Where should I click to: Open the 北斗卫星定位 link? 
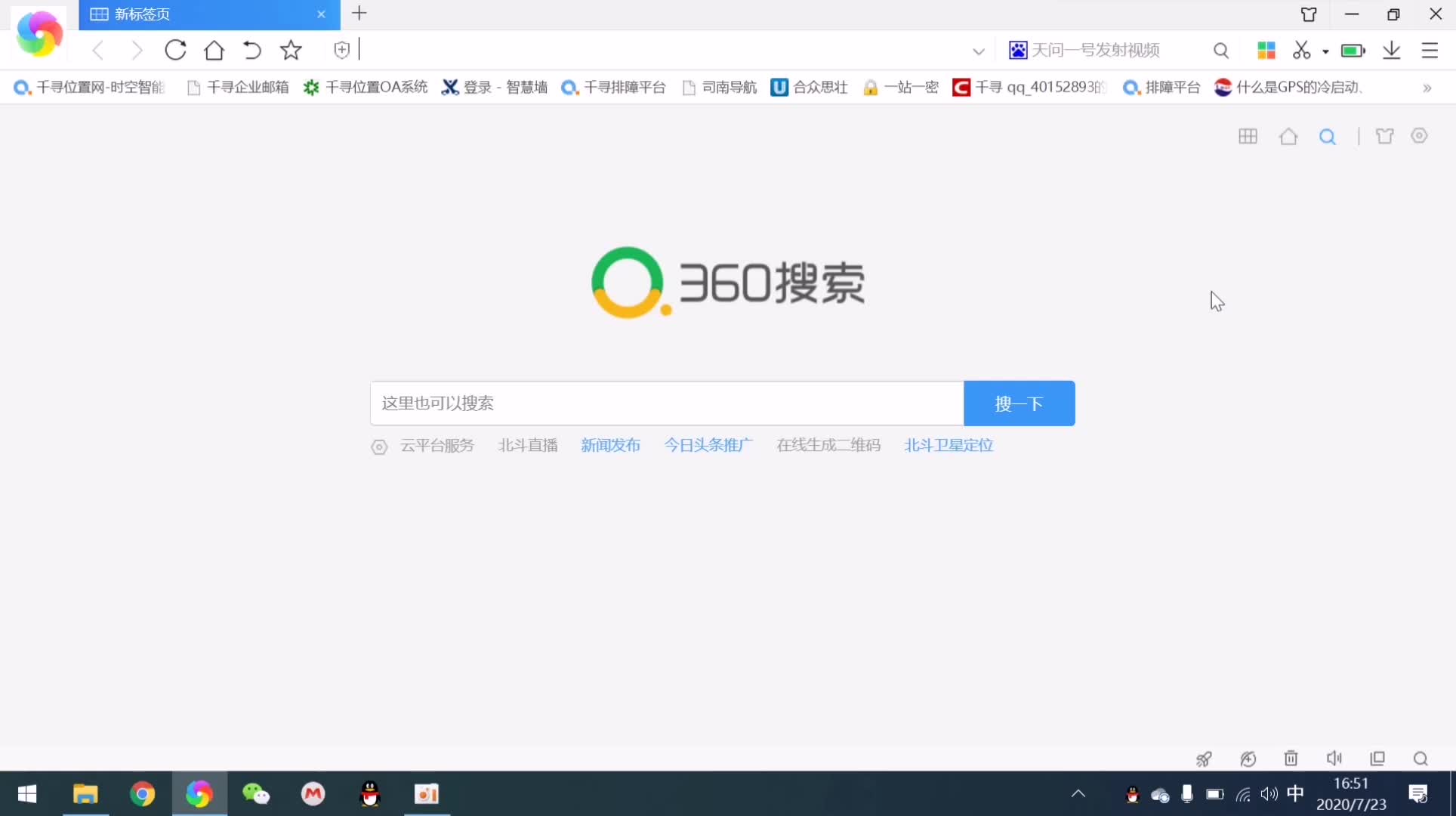pyautogui.click(x=949, y=446)
